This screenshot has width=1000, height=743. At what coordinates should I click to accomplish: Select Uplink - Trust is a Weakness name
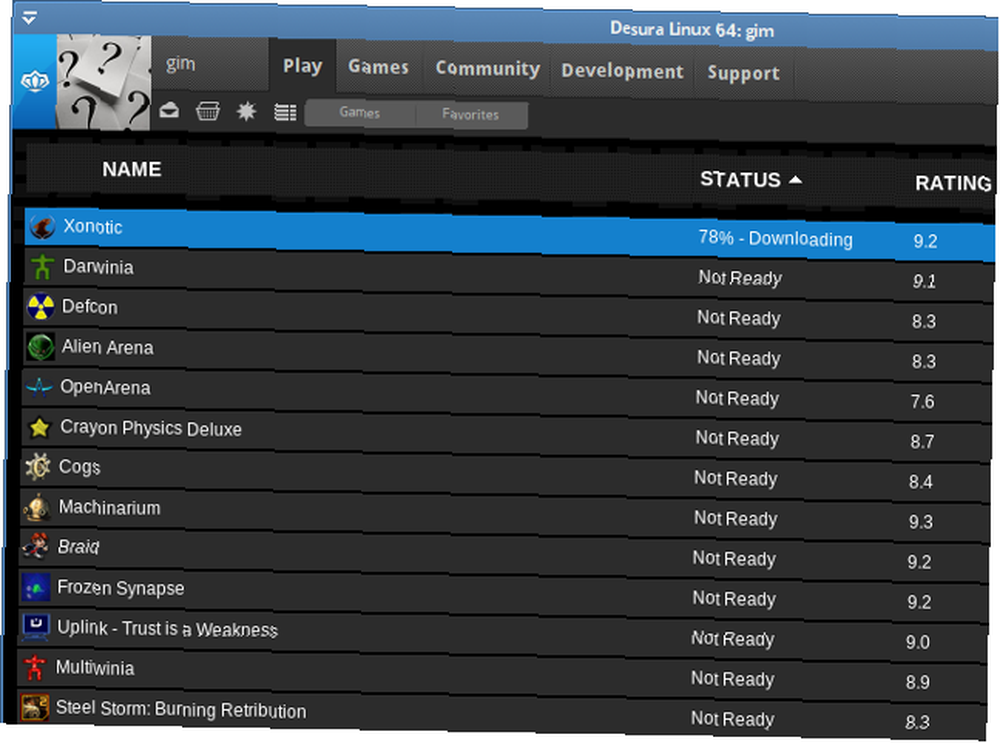[x=167, y=629]
